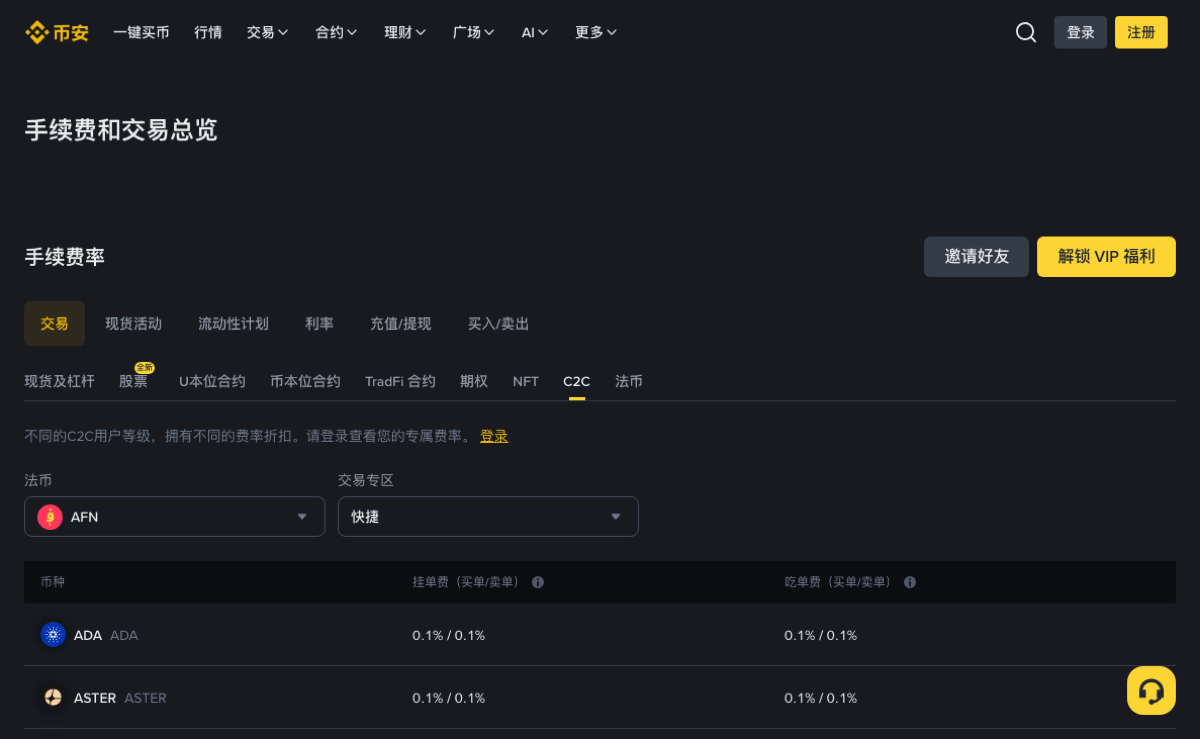
Task: Click the 登录 button in header
Action: click(x=1081, y=32)
